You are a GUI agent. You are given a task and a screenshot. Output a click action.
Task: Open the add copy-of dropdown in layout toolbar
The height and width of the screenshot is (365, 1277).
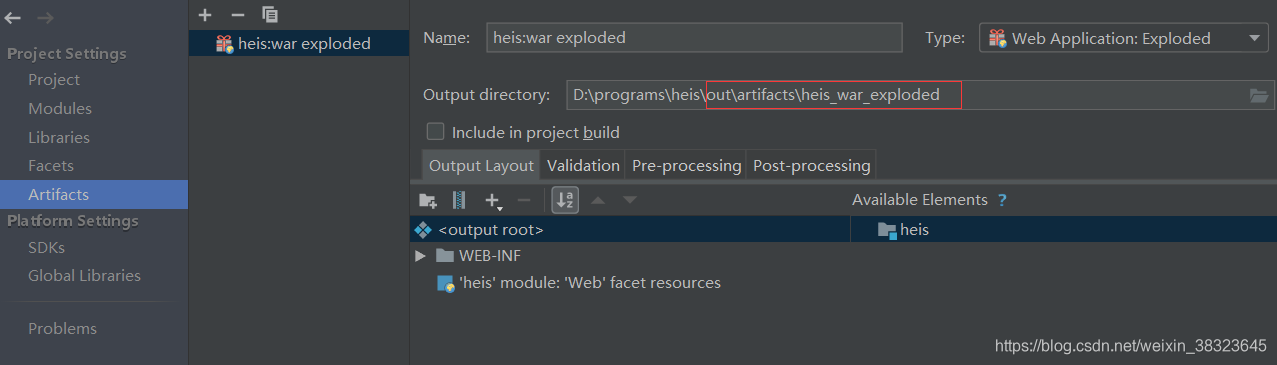(x=494, y=201)
